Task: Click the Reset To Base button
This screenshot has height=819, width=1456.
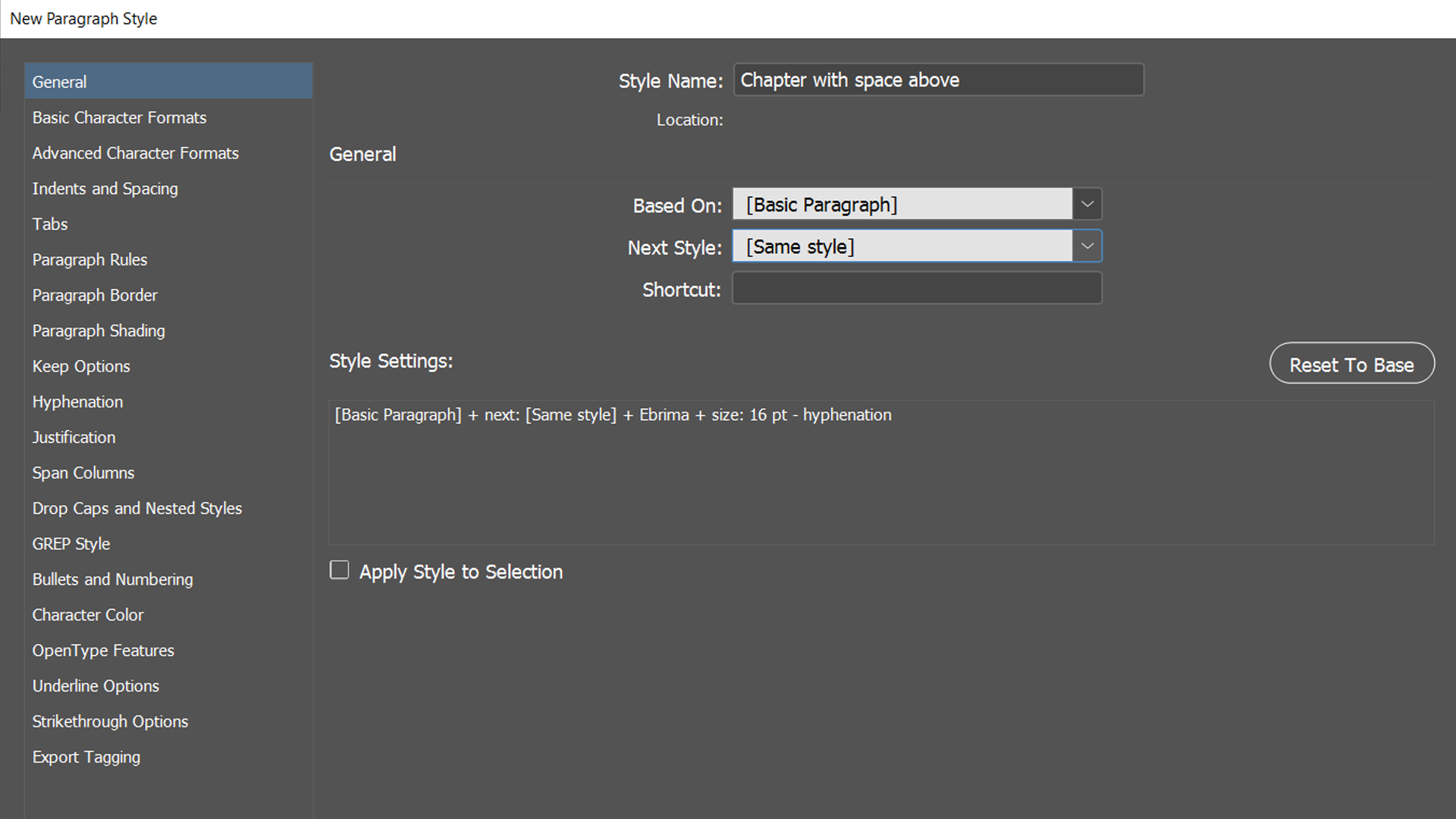Action: pyautogui.click(x=1351, y=363)
